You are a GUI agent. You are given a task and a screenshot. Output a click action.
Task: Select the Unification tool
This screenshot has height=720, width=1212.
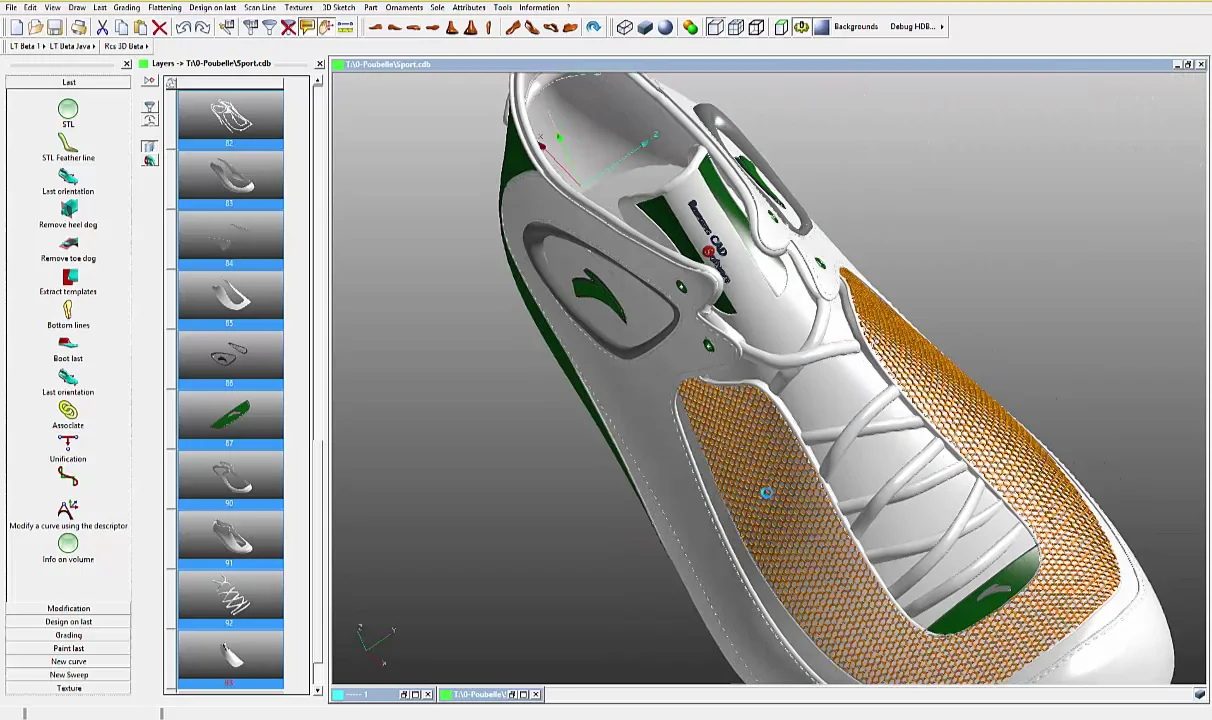click(x=68, y=449)
